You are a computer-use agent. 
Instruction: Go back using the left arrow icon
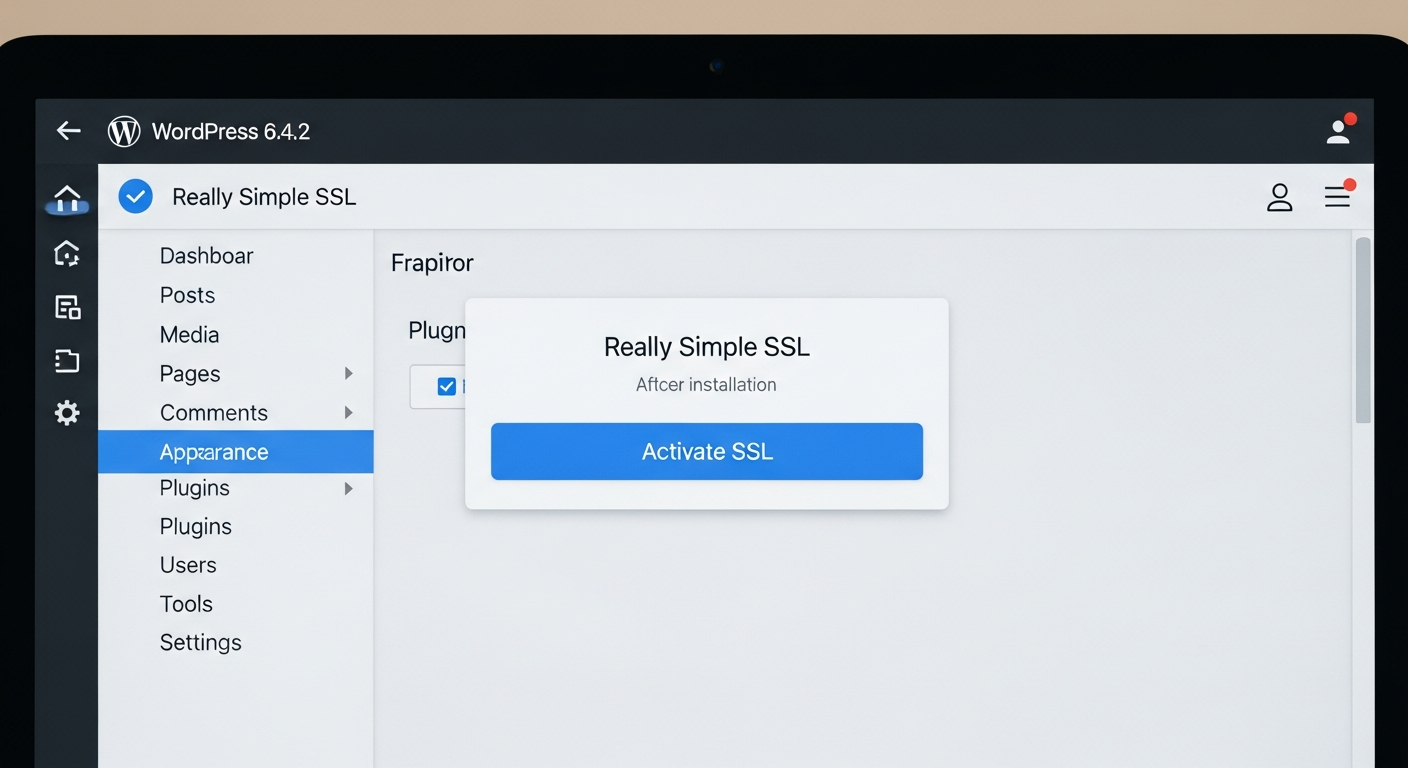pos(68,131)
